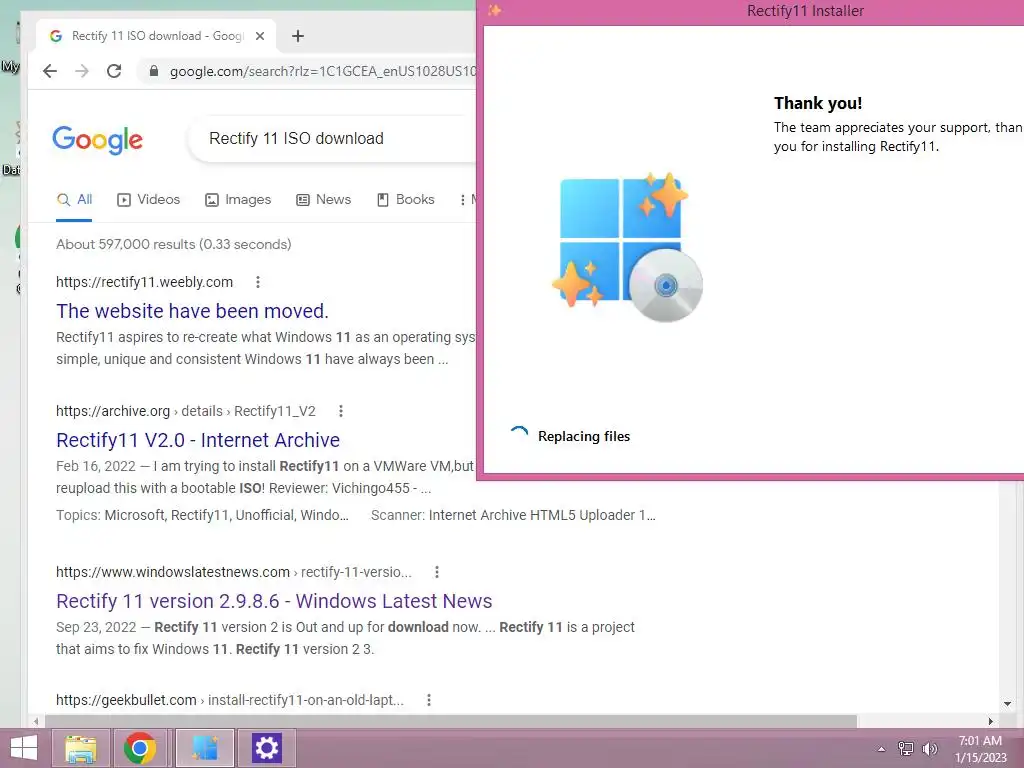The height and width of the screenshot is (768, 1024).
Task: Open the Settings gear taskbar app
Action: click(x=266, y=748)
